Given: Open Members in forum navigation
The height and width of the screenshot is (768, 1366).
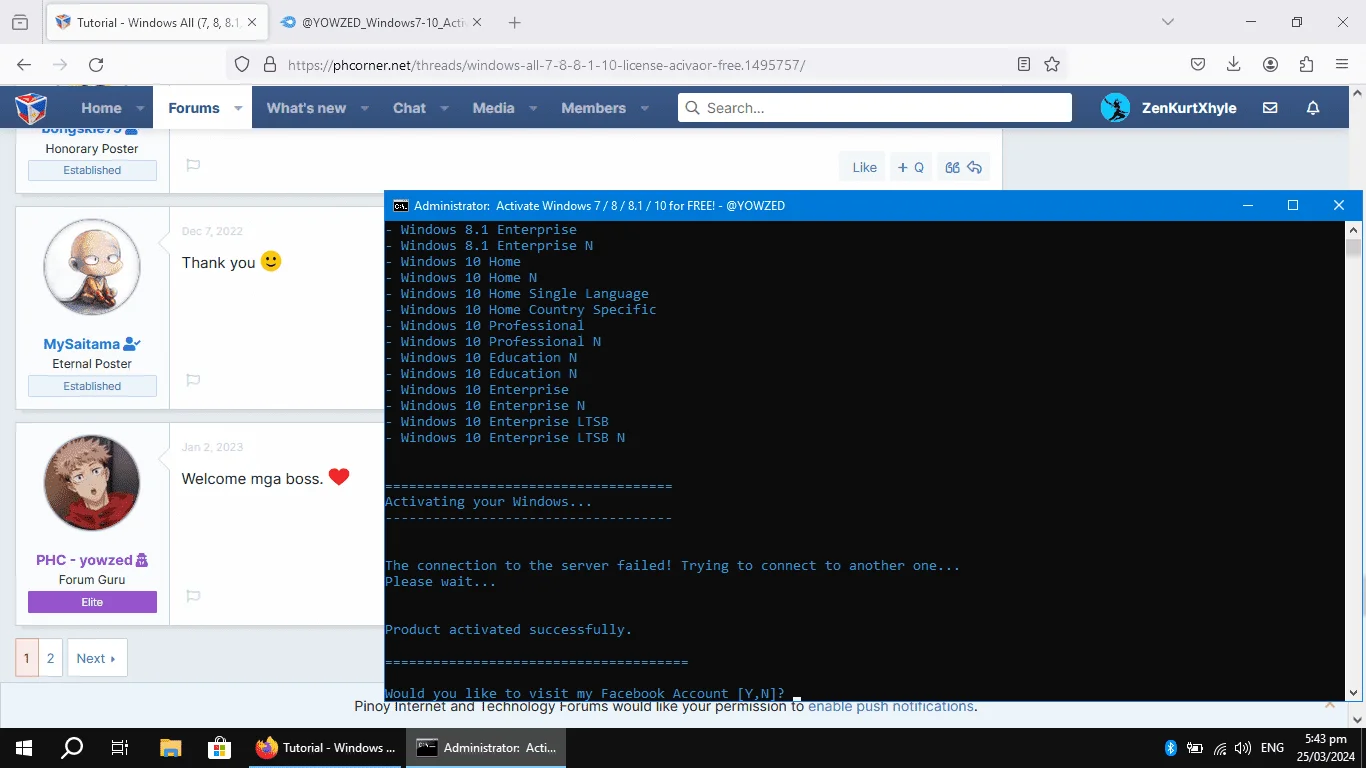Looking at the screenshot, I should [x=593, y=108].
